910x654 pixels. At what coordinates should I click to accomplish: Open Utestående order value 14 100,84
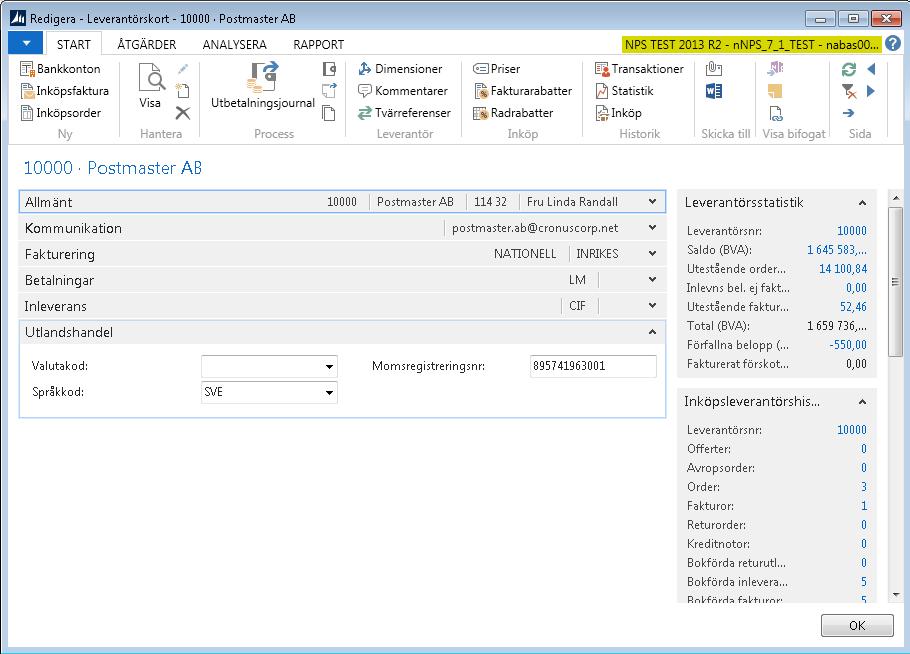pos(843,269)
